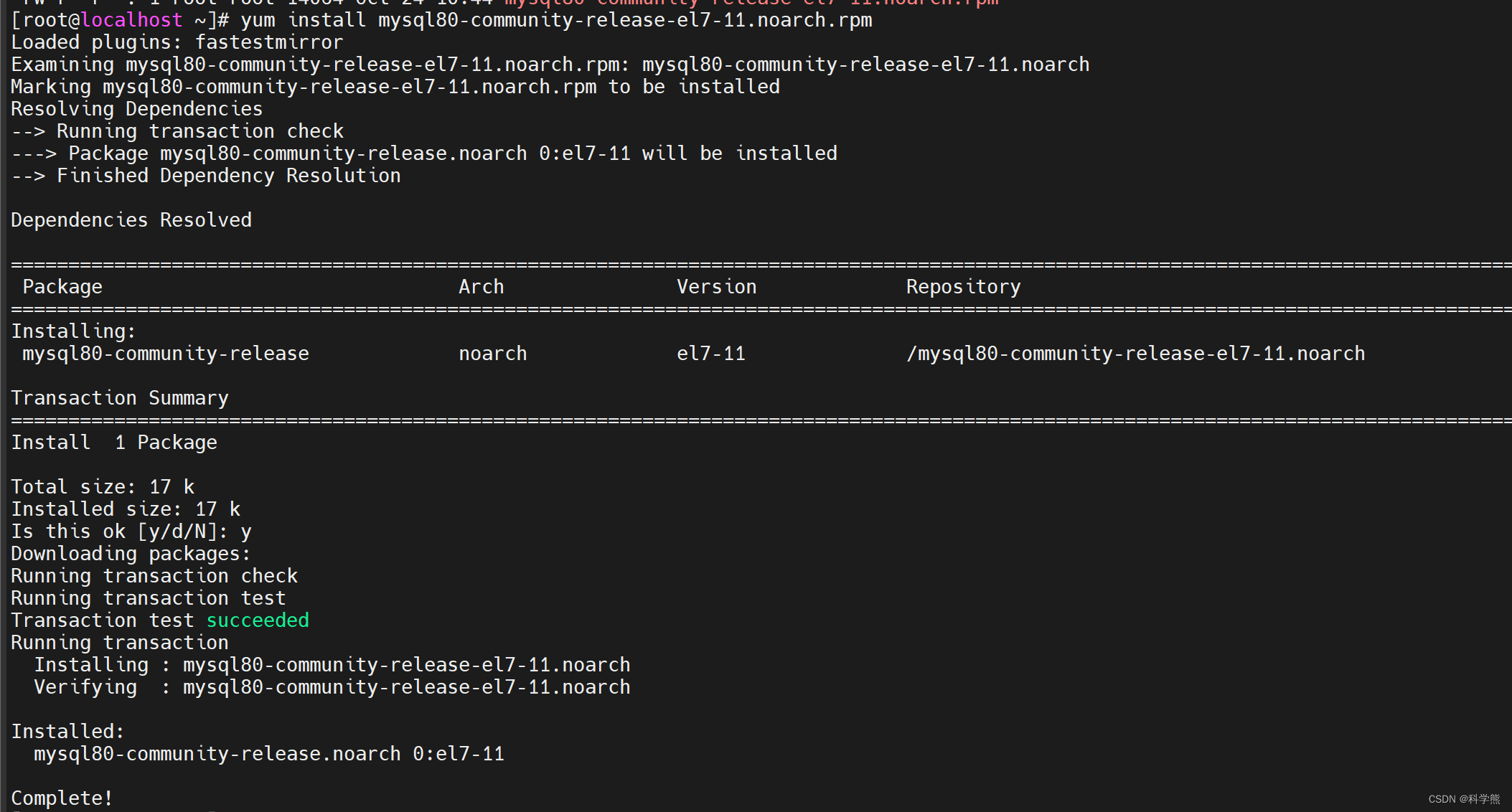The image size is (1512, 812).
Task: Click the 'Total size: 17 k' line
Action: [103, 487]
